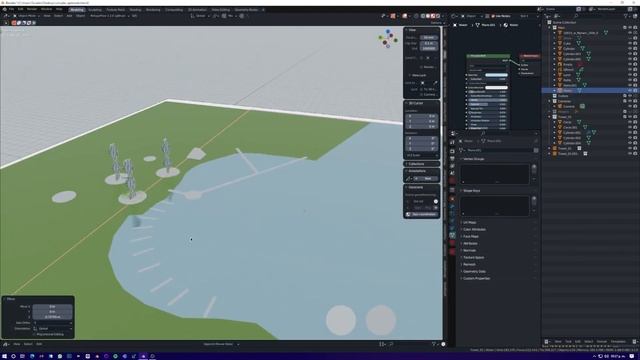
Task: Open the Render properties tab icon
Action: click(452, 151)
